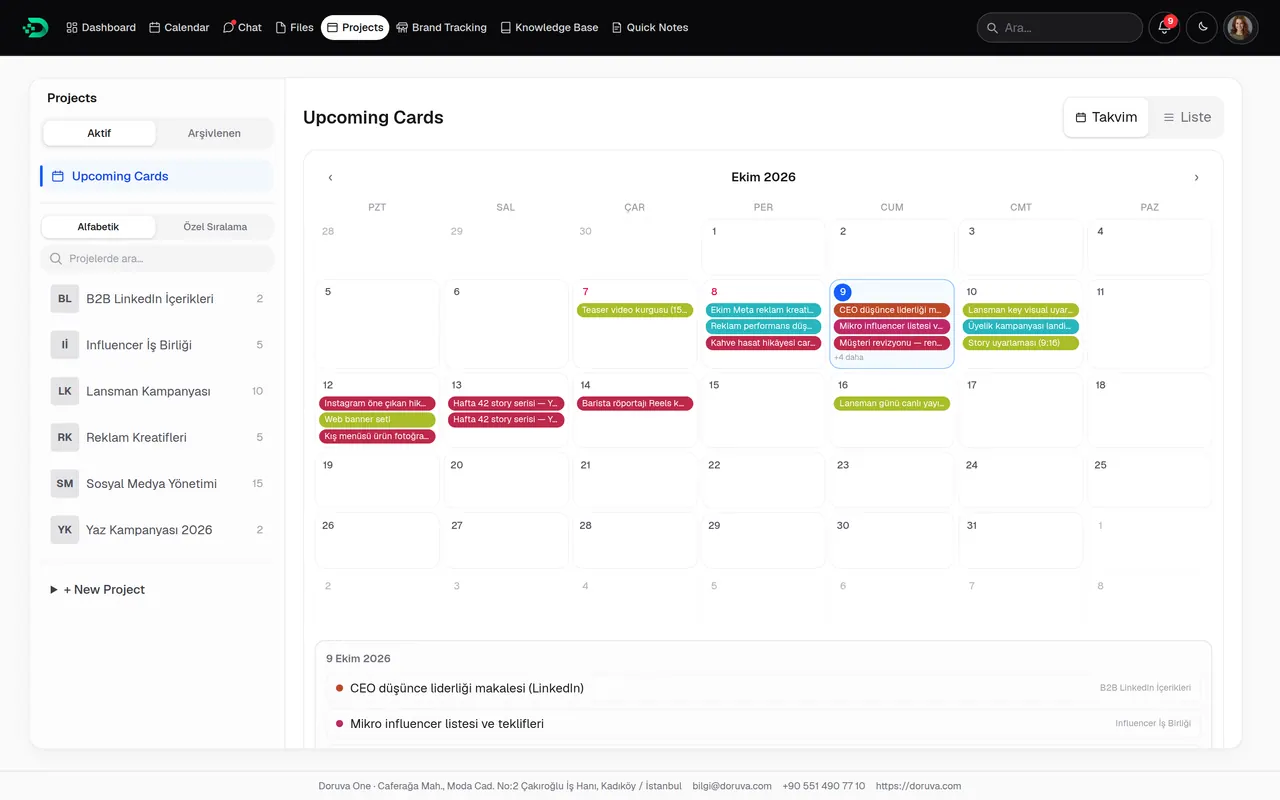
Task: Open the user avatar menu
Action: [x=1240, y=27]
